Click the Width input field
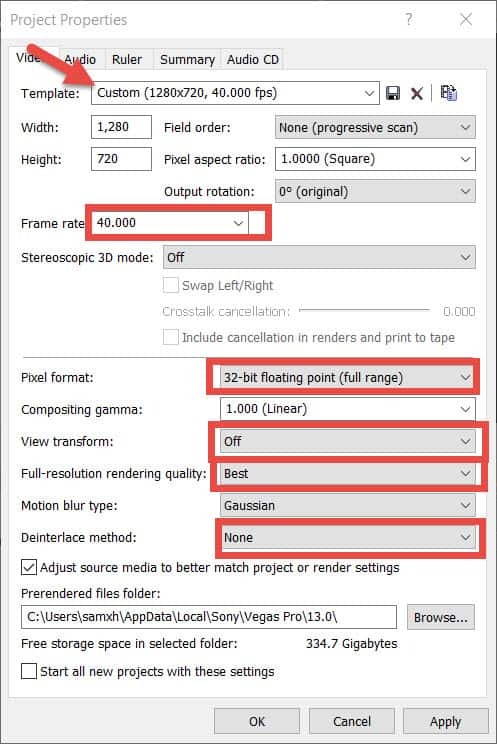The width and height of the screenshot is (497, 744). tap(122, 127)
